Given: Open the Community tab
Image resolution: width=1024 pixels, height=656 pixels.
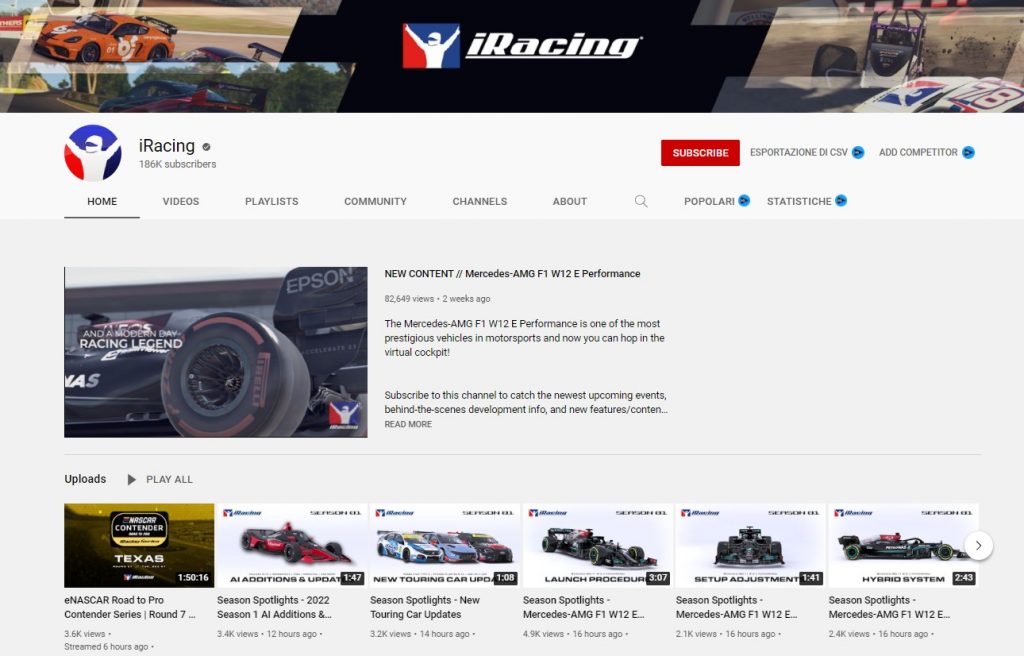Looking at the screenshot, I should [376, 201].
